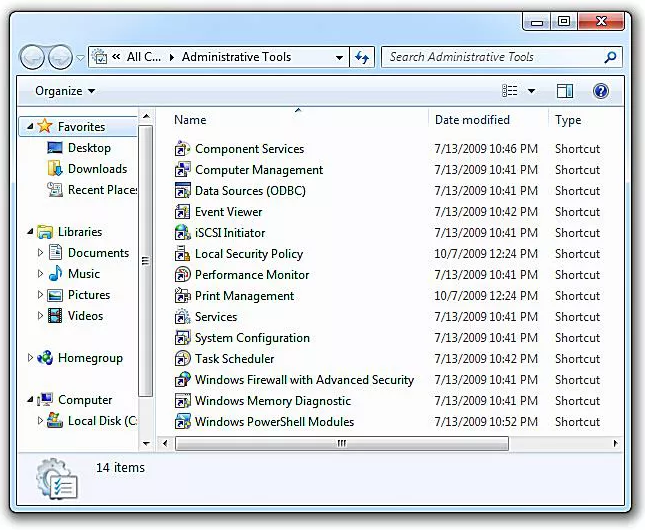Click the Local Security Policy icon
The height and width of the screenshot is (530, 645).
(x=182, y=253)
